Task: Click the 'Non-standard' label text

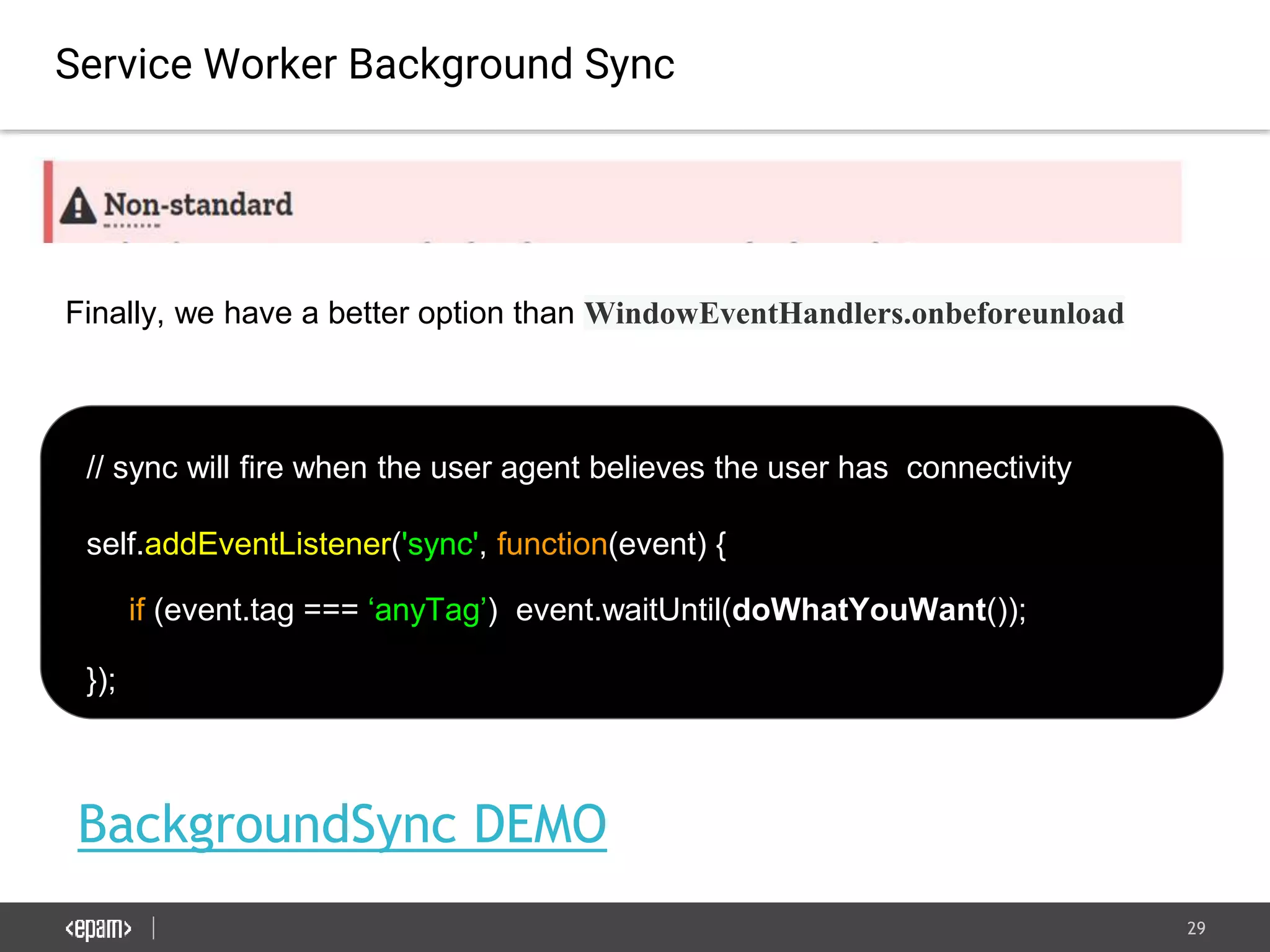Action: pyautogui.click(x=198, y=204)
